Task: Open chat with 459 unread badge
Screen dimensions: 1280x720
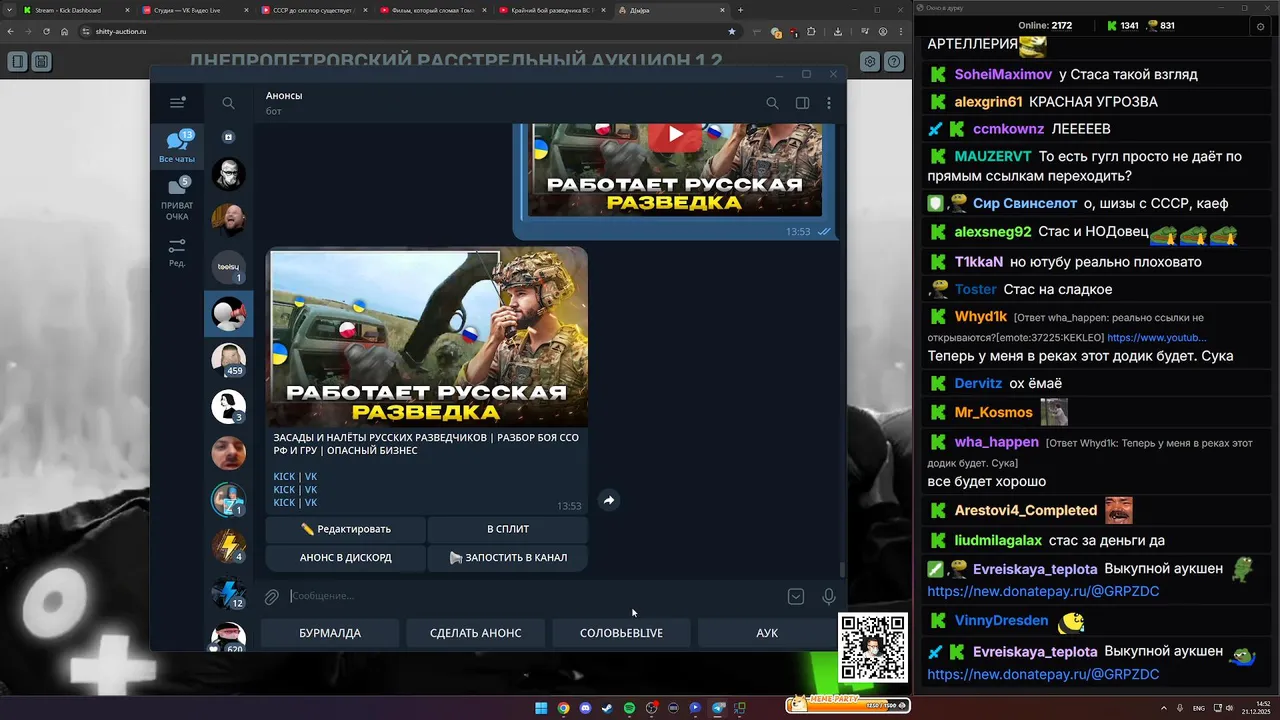Action: (x=229, y=360)
